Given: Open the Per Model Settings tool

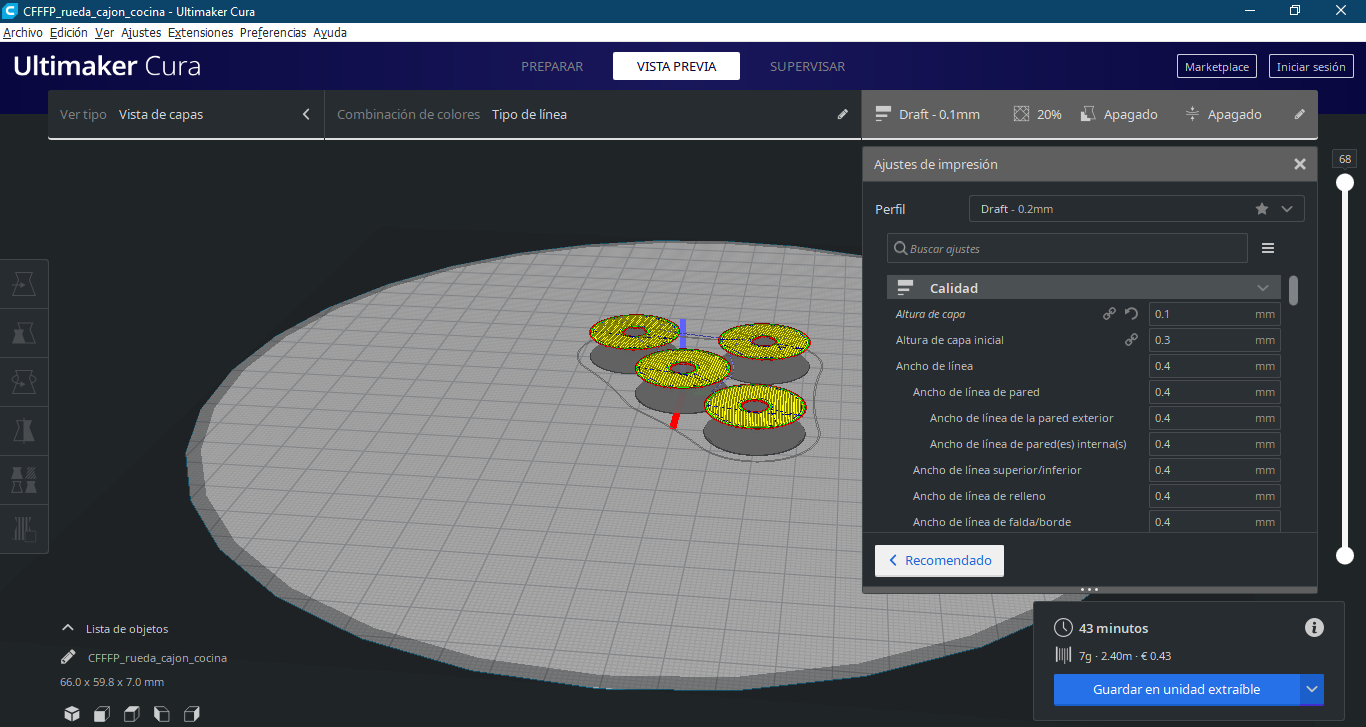Looking at the screenshot, I should 23,479.
